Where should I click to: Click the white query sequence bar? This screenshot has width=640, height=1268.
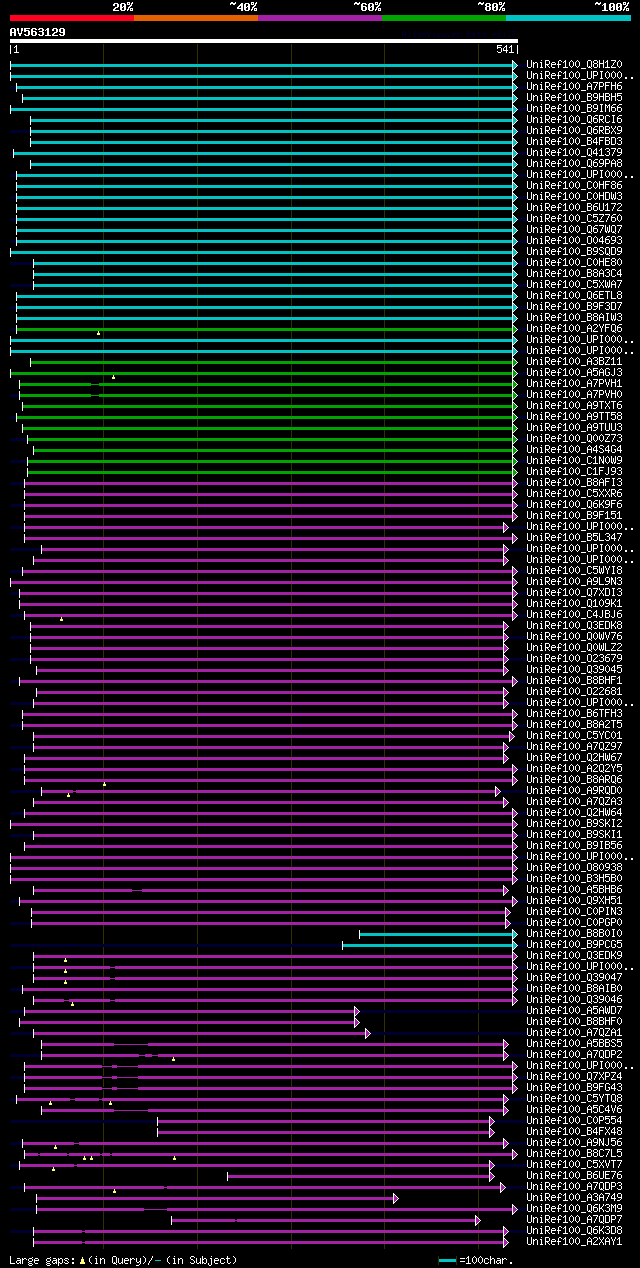coord(263,41)
